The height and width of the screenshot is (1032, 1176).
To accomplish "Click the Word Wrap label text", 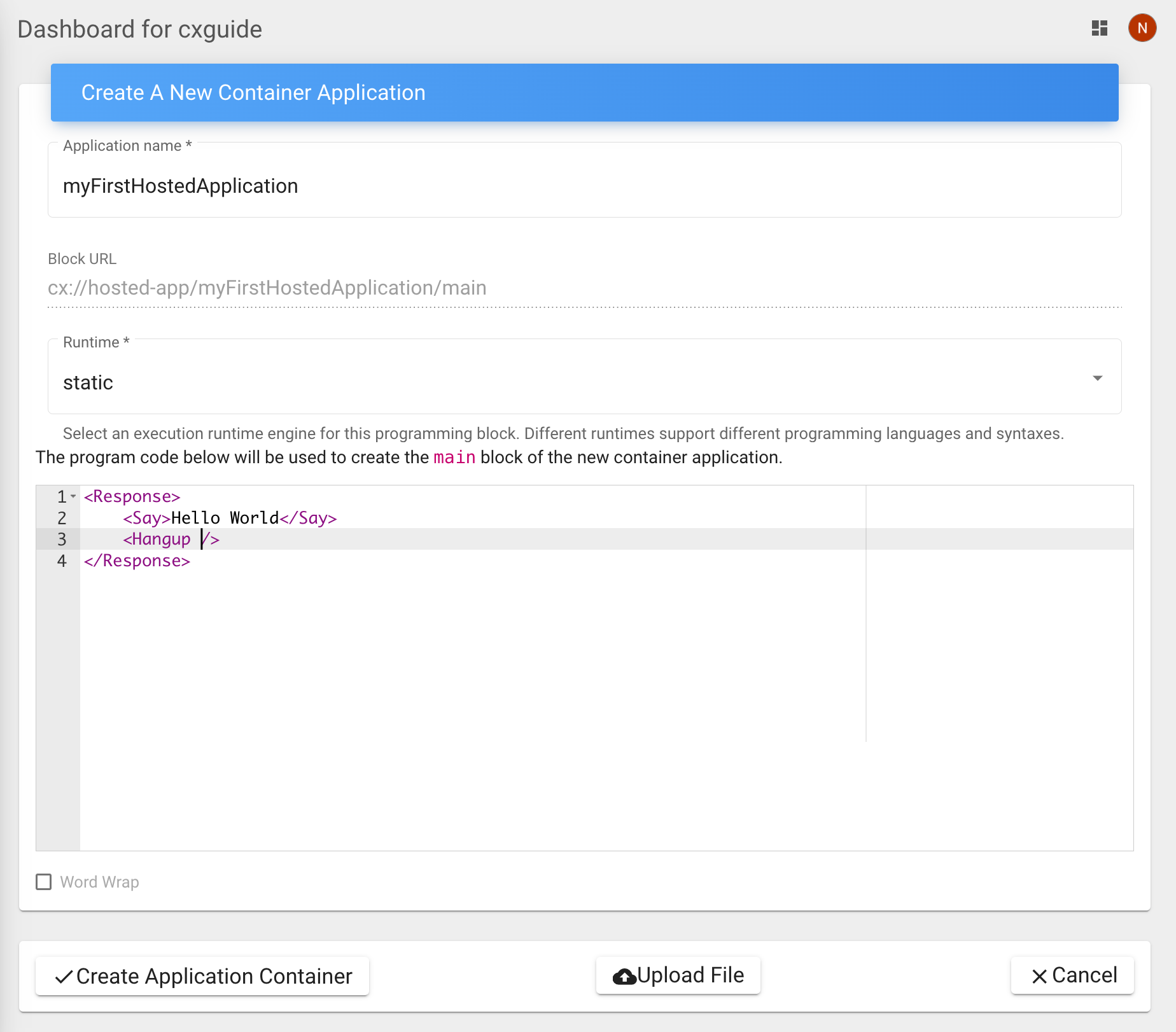I will coord(99,882).
